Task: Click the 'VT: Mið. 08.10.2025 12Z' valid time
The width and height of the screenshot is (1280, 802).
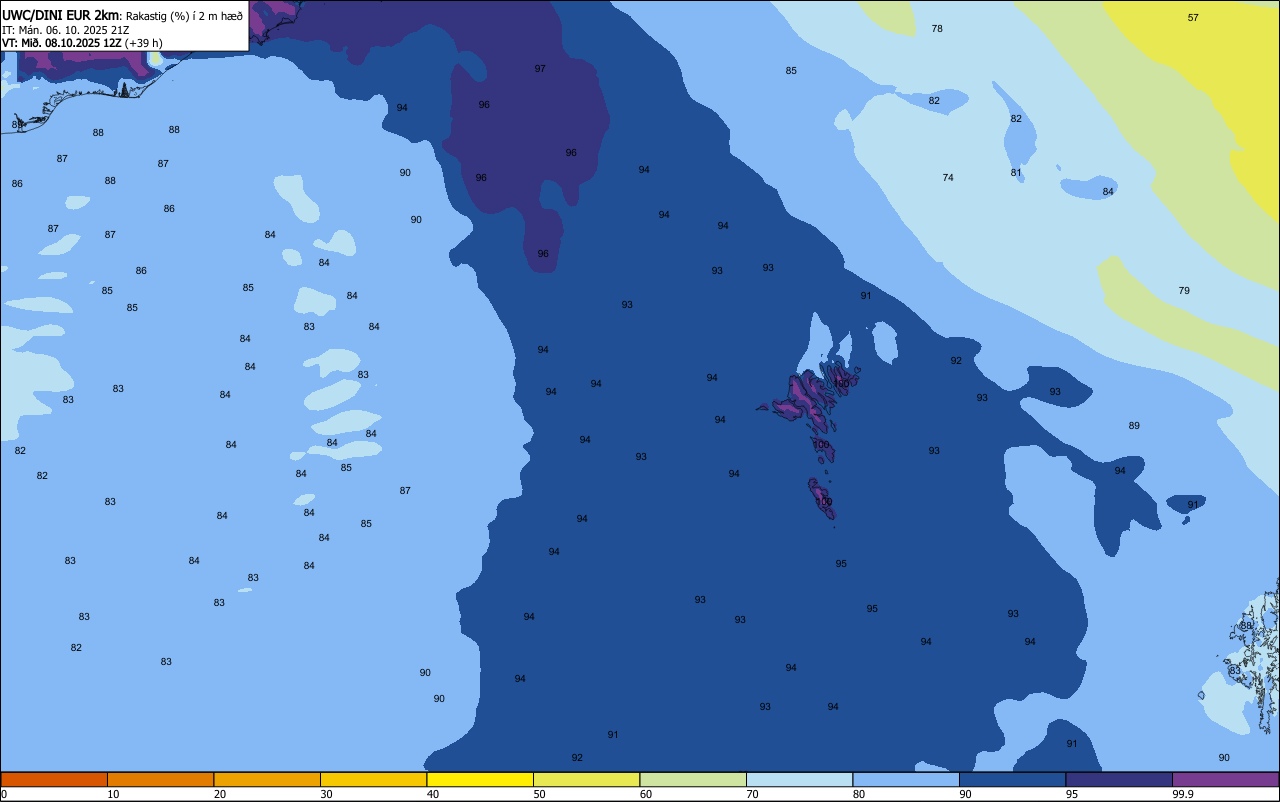Action: [x=61, y=43]
